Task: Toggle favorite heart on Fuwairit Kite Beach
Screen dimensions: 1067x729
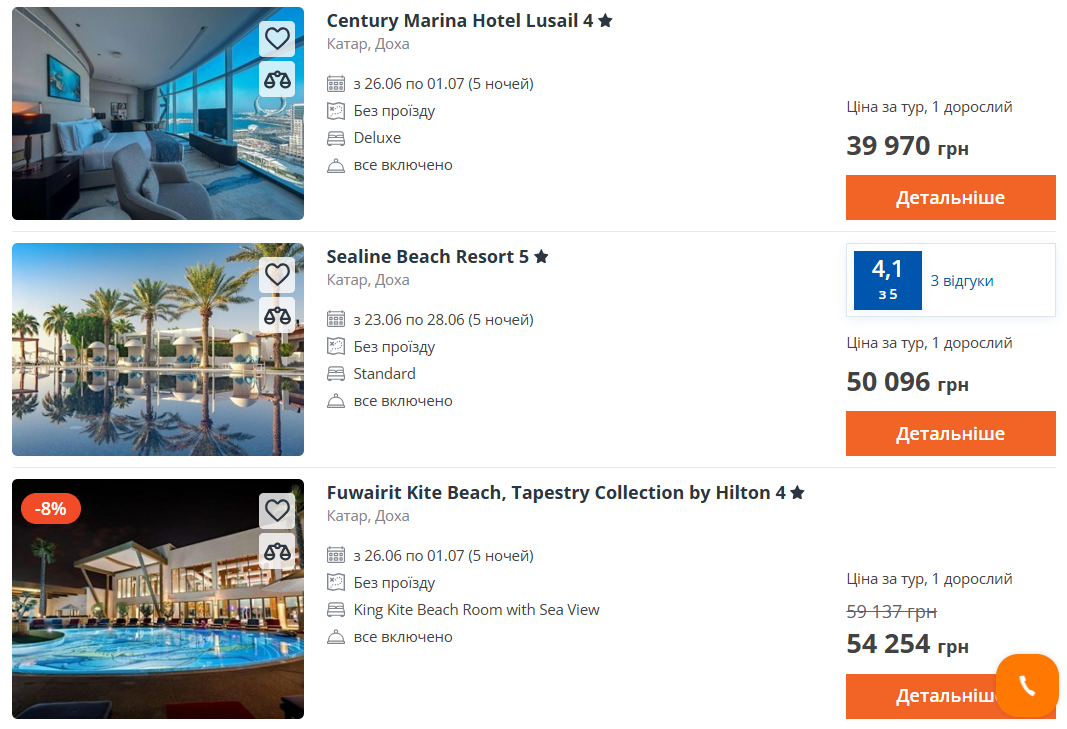Action: click(x=277, y=511)
